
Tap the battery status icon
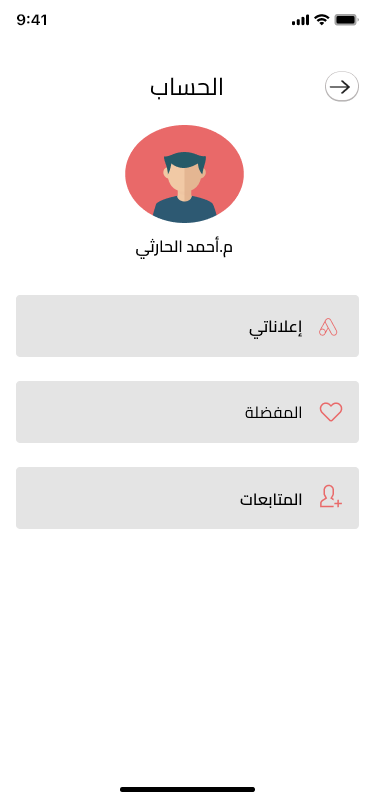[x=347, y=20]
